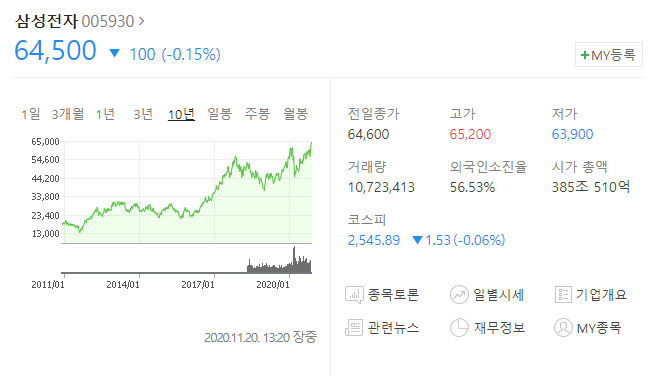
Task: Open the 일별시세 daily price chart icon
Action: (459, 295)
